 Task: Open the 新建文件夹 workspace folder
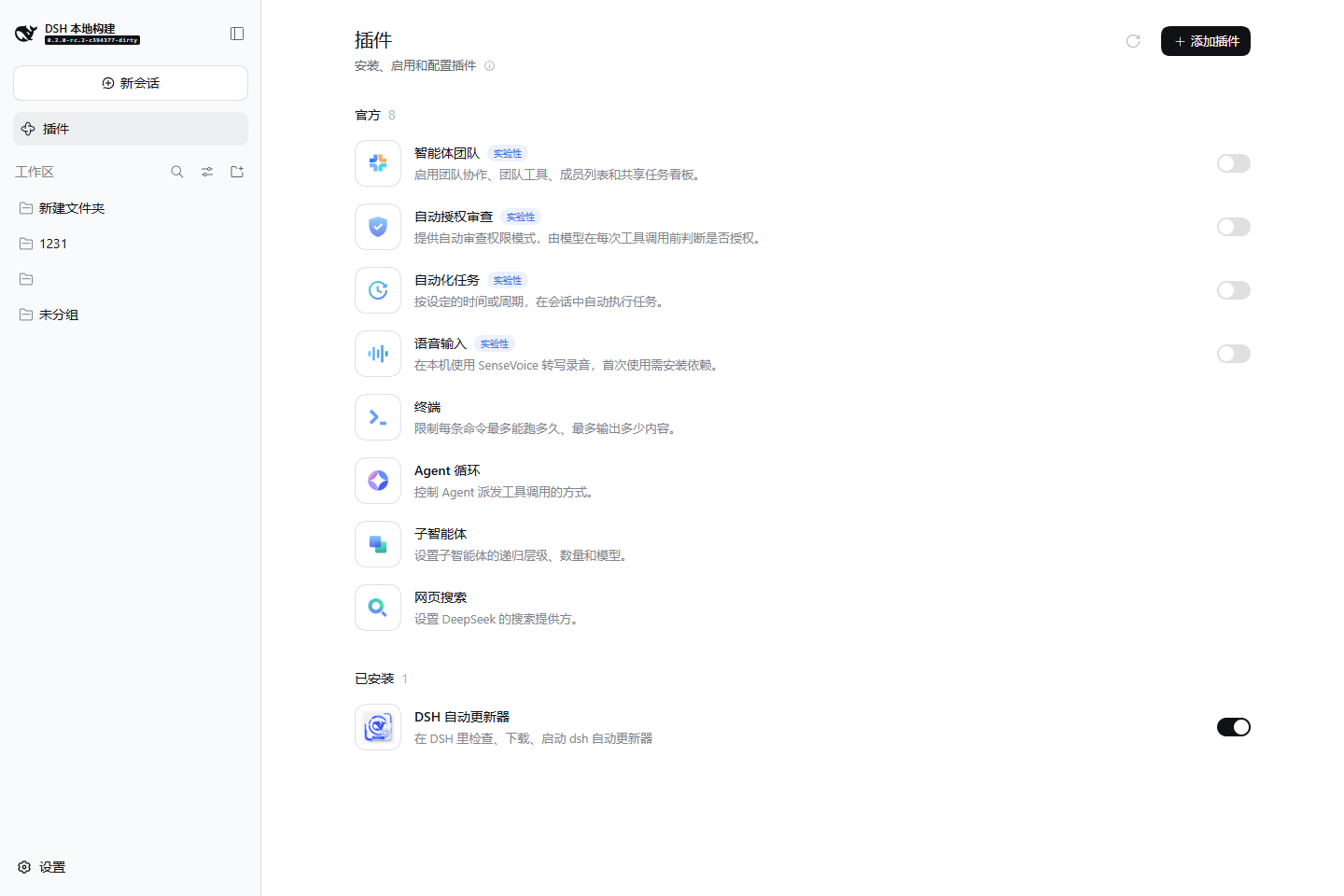coord(131,208)
